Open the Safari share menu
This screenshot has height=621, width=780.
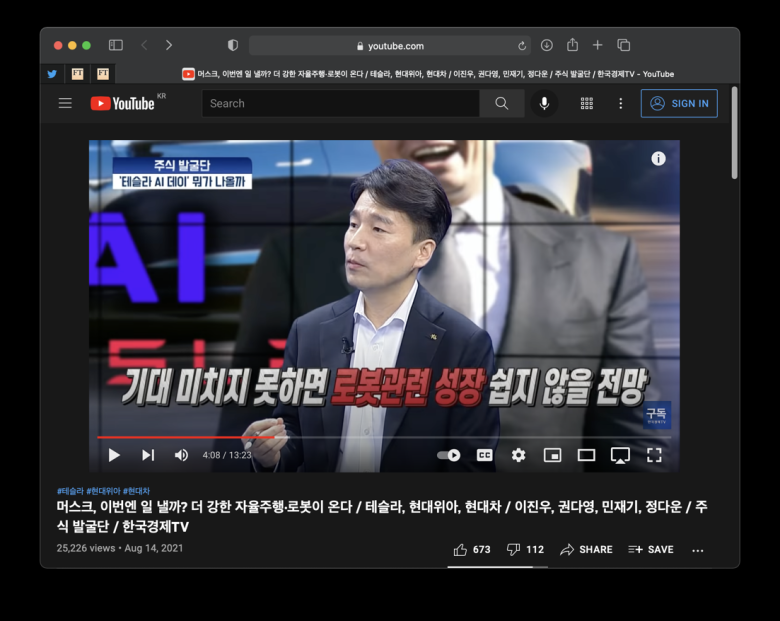coord(573,45)
